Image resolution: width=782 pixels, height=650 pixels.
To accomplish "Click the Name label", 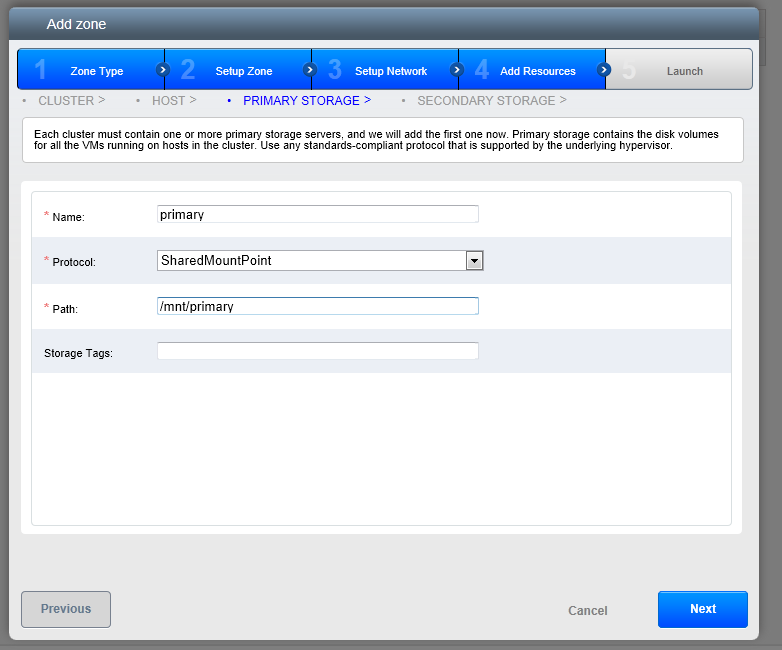I will (68, 217).
